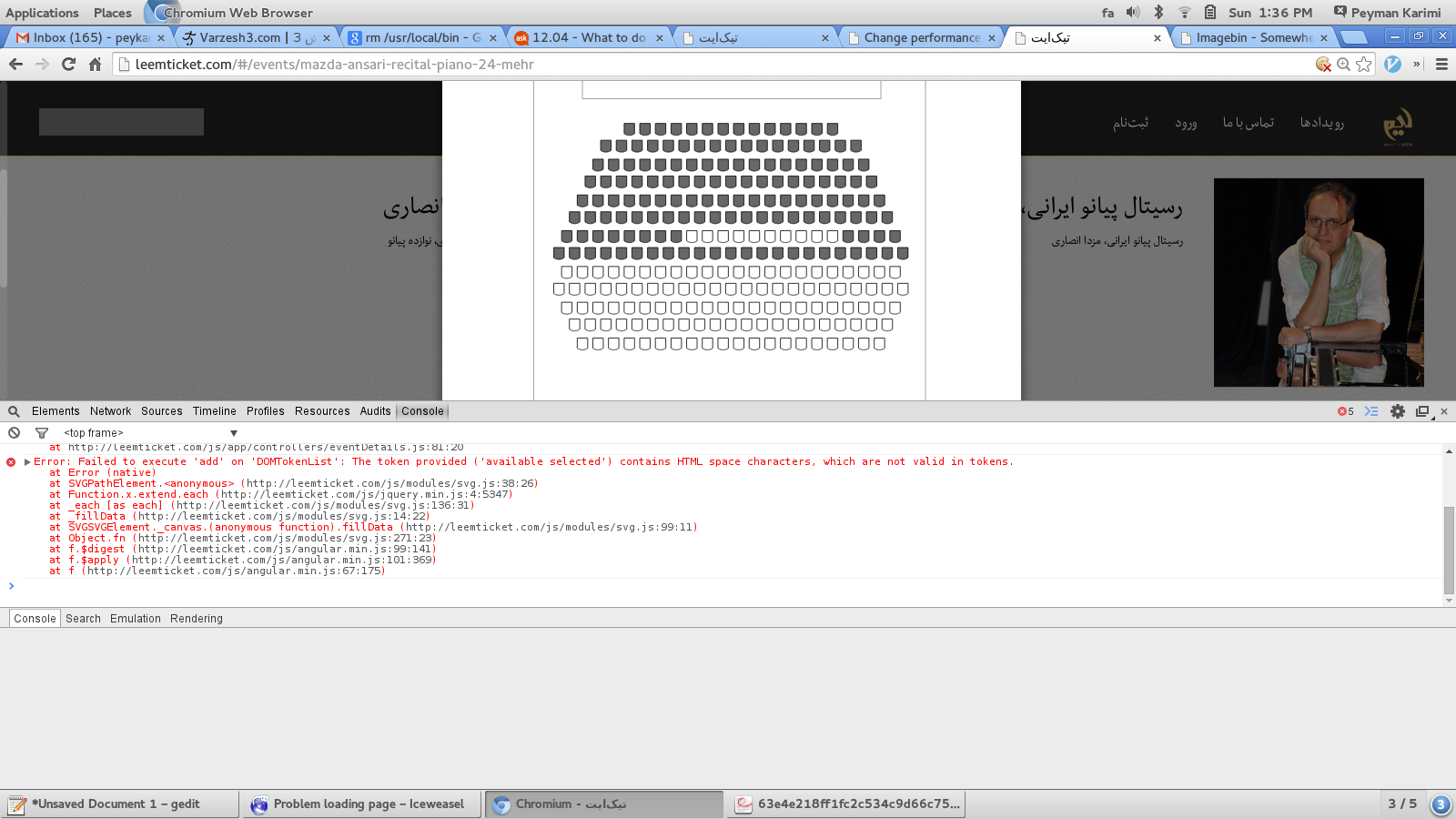Switch to the Resources panel
1456x819 pixels.
[x=322, y=411]
